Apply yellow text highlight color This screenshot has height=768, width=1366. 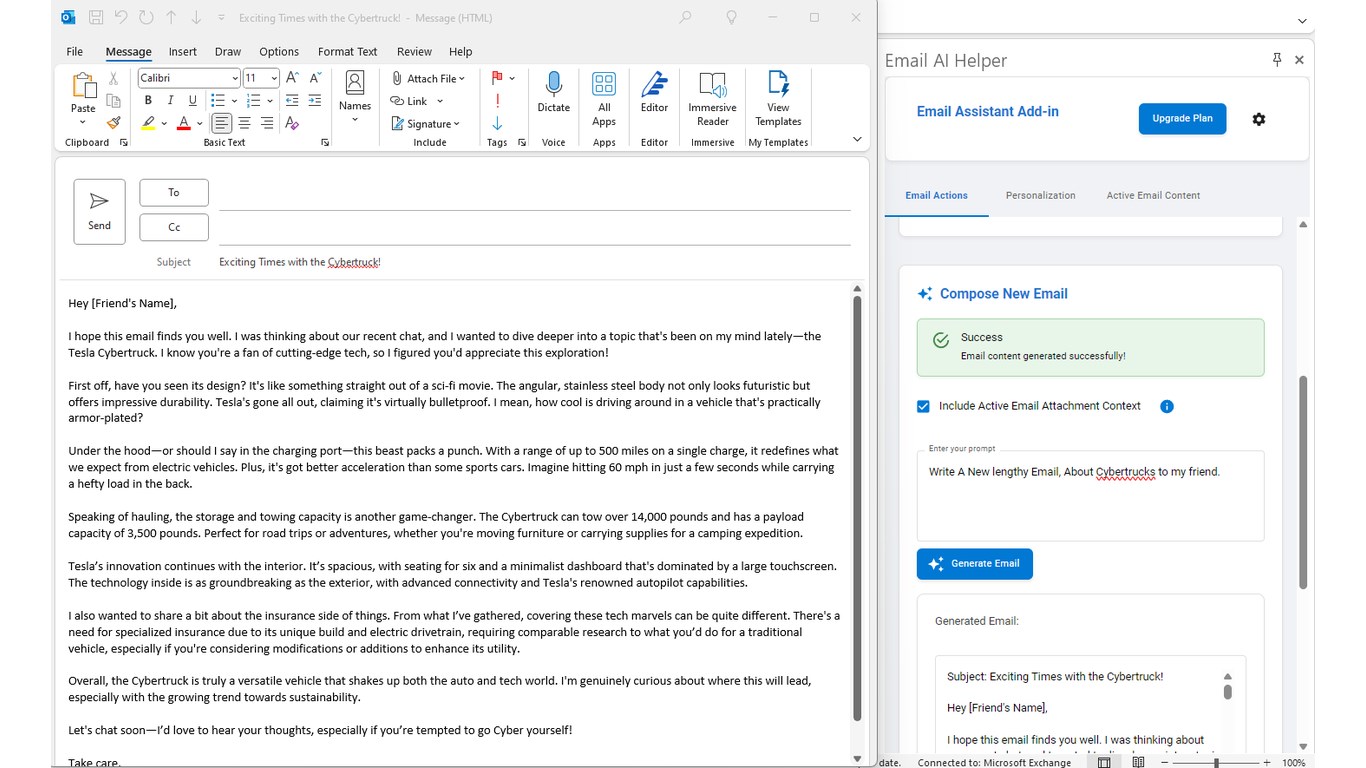[148, 124]
